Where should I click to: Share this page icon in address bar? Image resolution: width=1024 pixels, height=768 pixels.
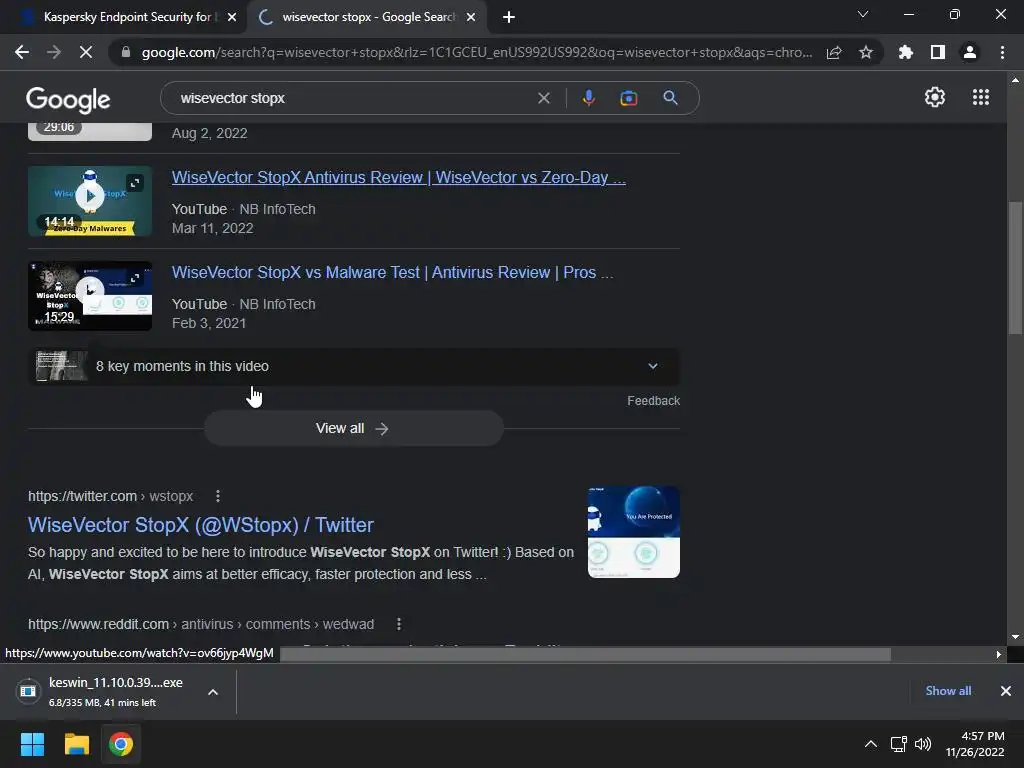(x=834, y=52)
